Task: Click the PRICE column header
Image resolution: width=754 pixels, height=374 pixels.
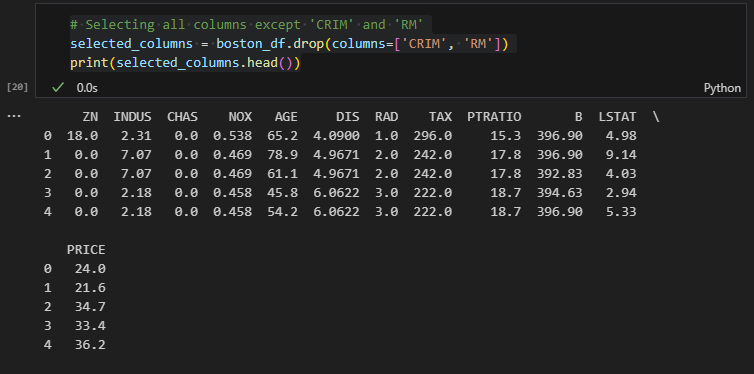Action: [86, 250]
